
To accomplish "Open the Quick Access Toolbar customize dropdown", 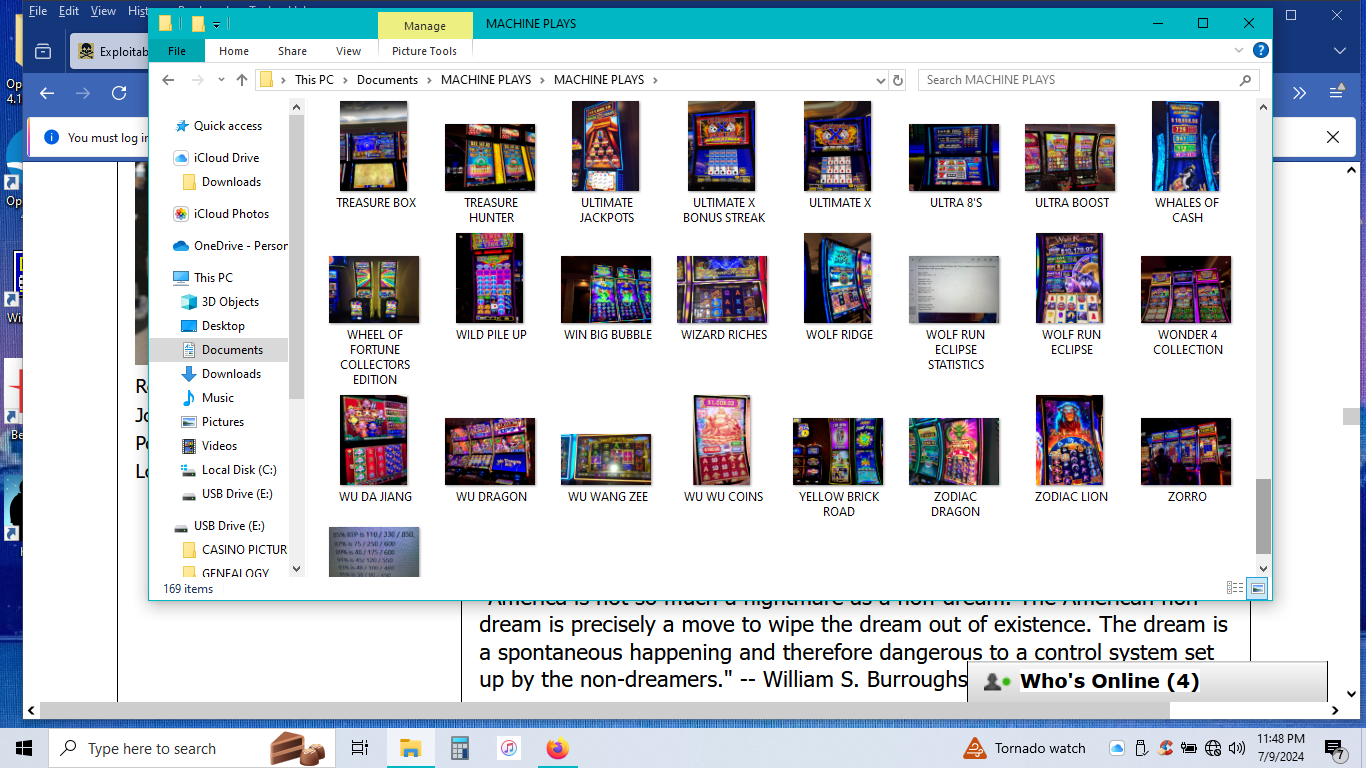I will coord(216,24).
